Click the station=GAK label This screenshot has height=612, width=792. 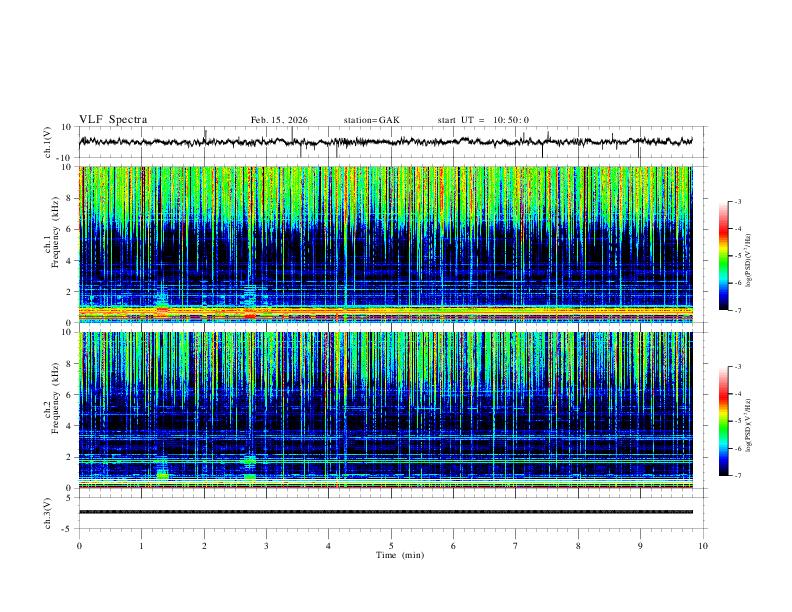coord(371,120)
